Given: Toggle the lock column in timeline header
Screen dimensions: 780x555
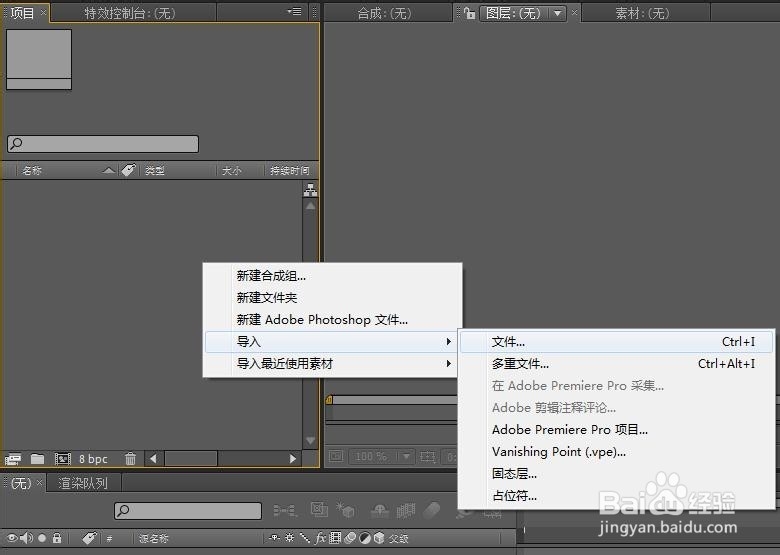Looking at the screenshot, I should pyautogui.click(x=57, y=538).
